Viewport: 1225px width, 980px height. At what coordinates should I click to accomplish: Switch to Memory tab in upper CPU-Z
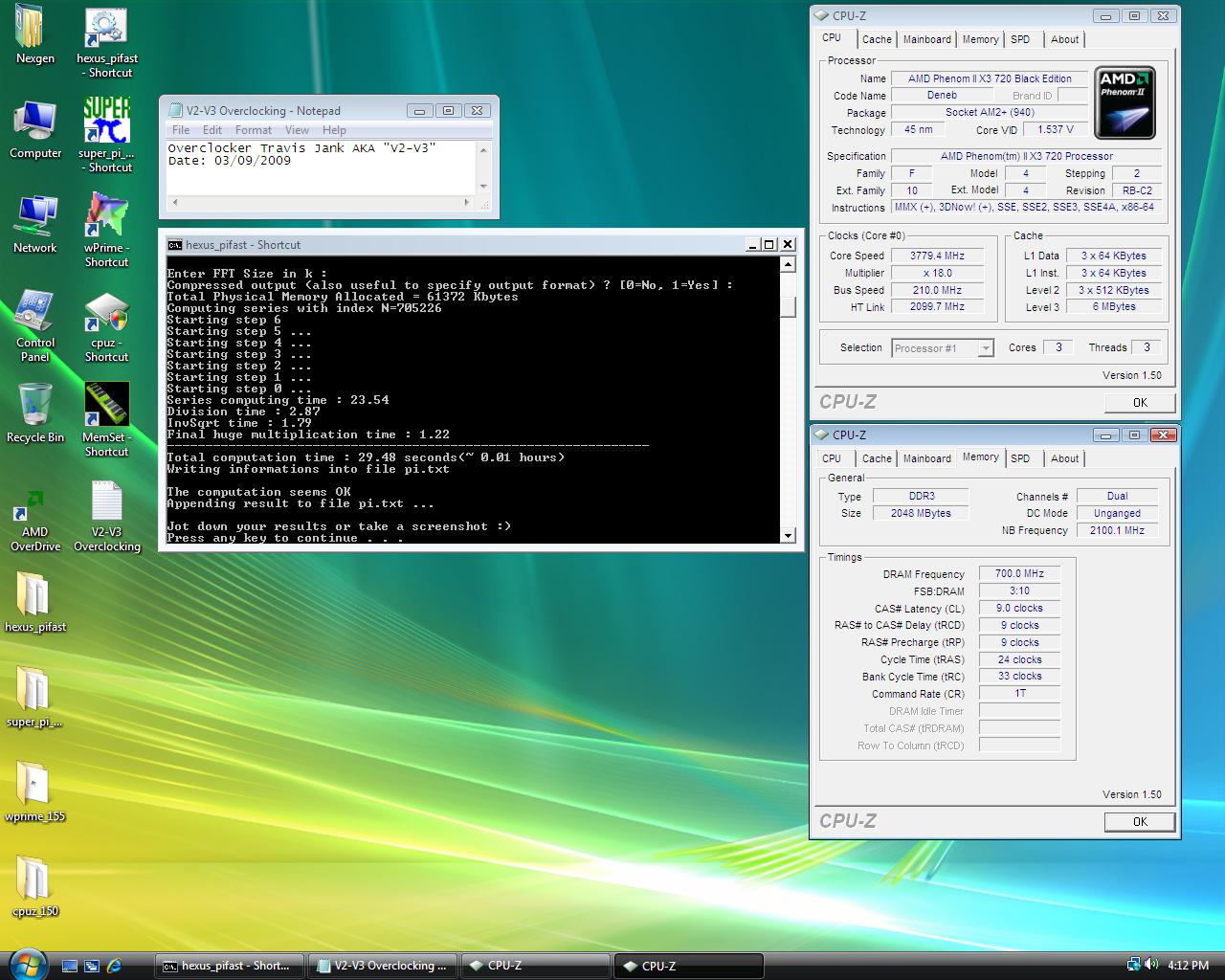[x=981, y=39]
